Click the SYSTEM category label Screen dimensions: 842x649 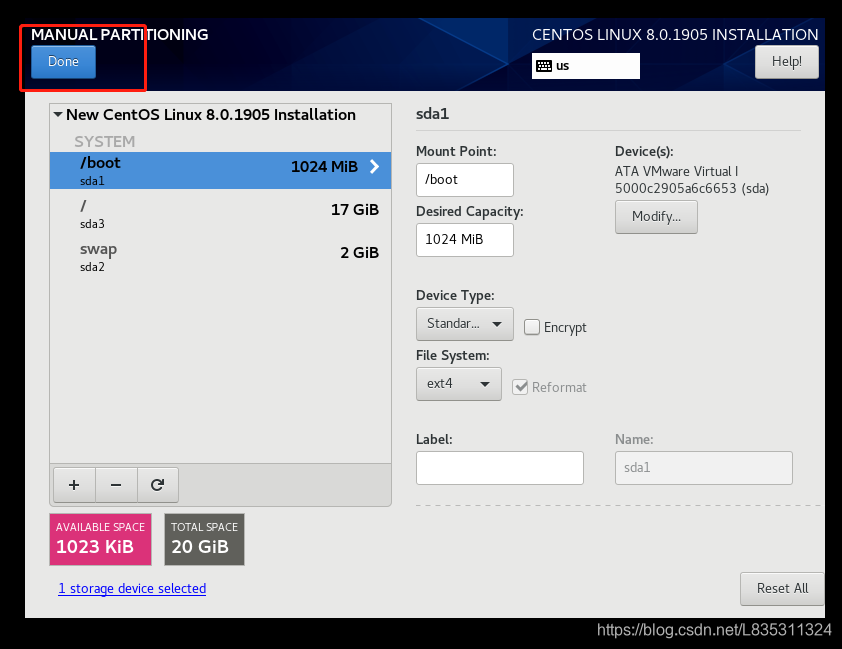(x=105, y=142)
